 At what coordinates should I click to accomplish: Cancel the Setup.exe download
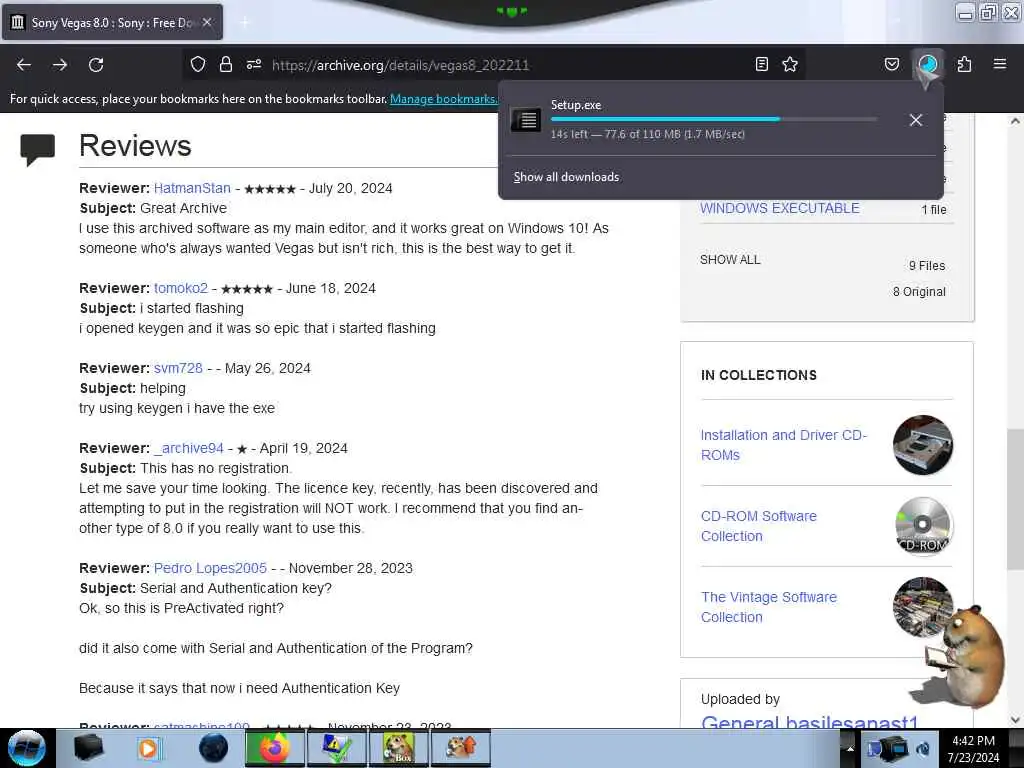pos(916,120)
